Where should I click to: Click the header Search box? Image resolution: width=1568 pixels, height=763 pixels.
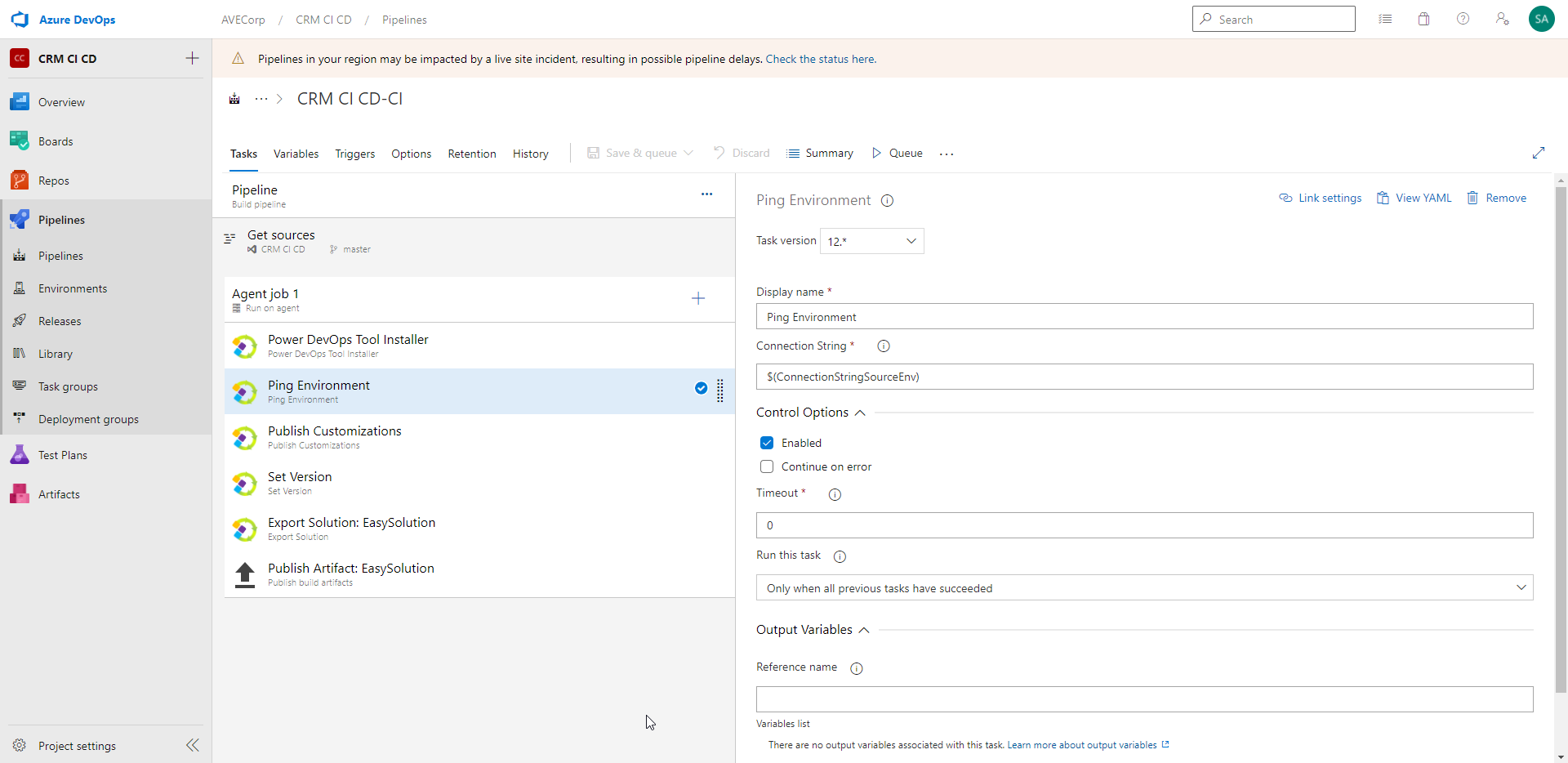(x=1273, y=19)
